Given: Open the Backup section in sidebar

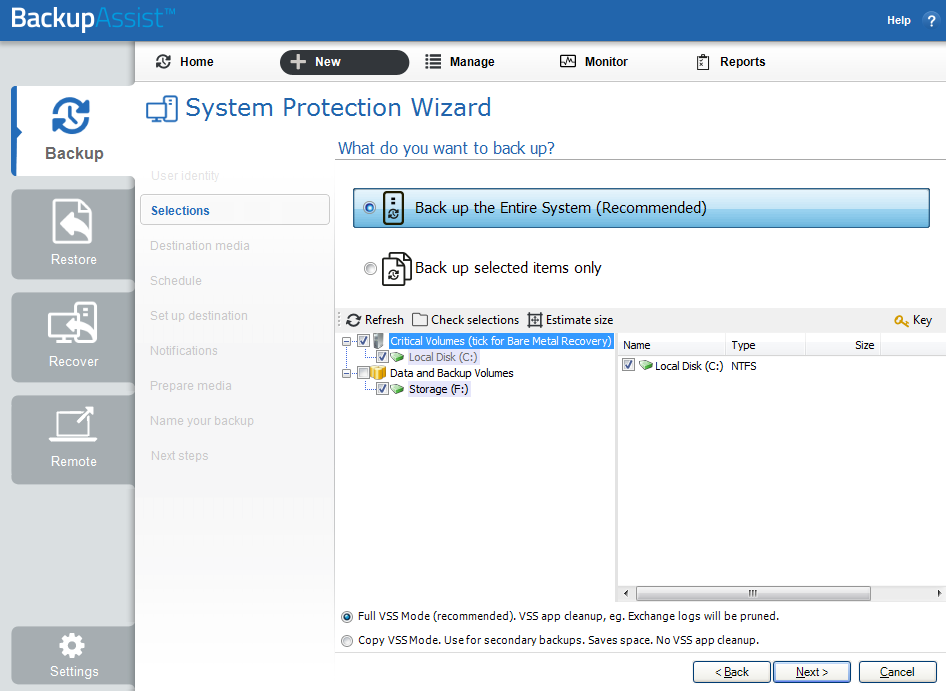Looking at the screenshot, I should tap(74, 130).
